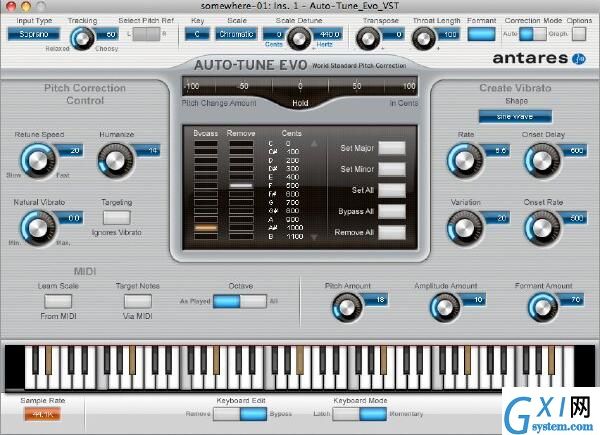The height and width of the screenshot is (435, 600).
Task: Click the Tracking knob
Action: coord(83,39)
